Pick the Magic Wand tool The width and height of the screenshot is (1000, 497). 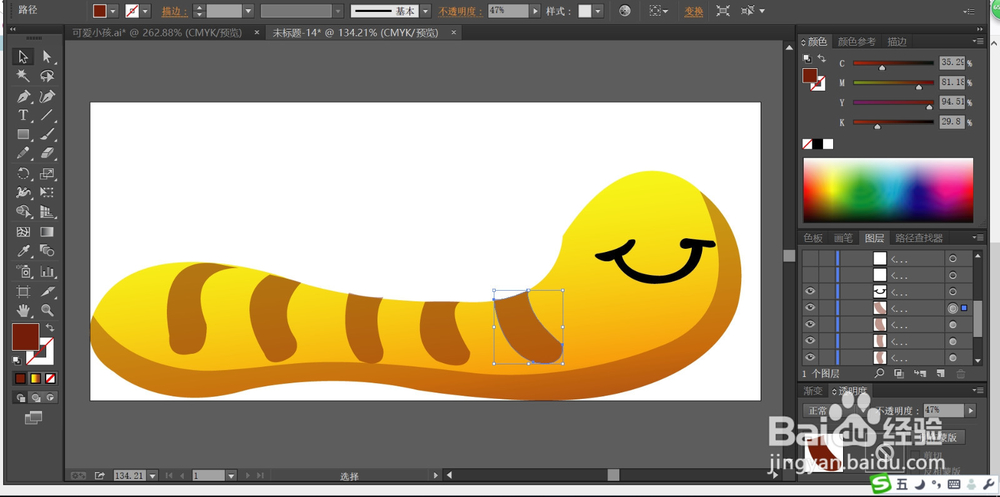[x=23, y=76]
